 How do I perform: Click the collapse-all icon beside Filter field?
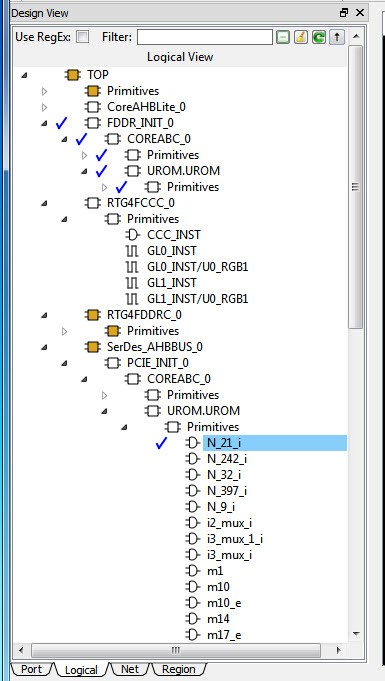point(282,37)
